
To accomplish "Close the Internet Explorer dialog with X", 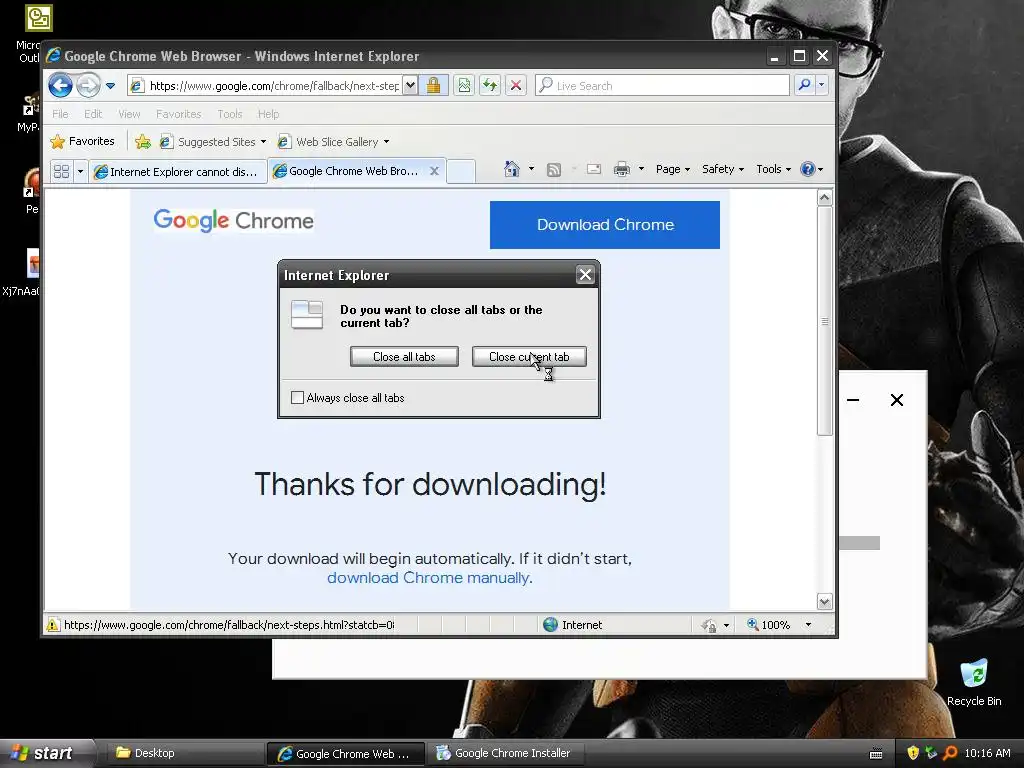I will coord(585,275).
